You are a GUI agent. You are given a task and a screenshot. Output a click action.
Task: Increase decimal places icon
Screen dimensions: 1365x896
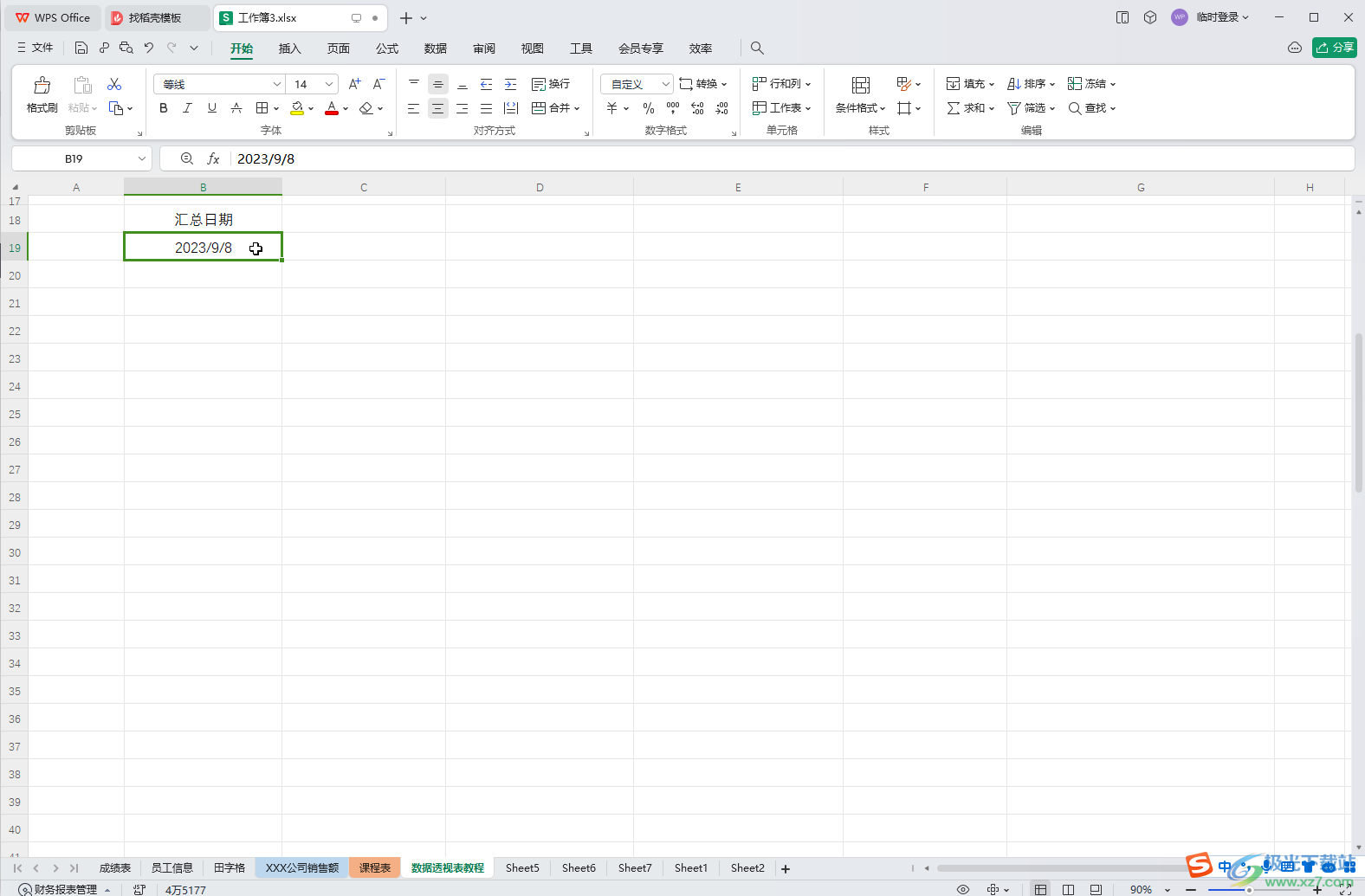tap(698, 108)
